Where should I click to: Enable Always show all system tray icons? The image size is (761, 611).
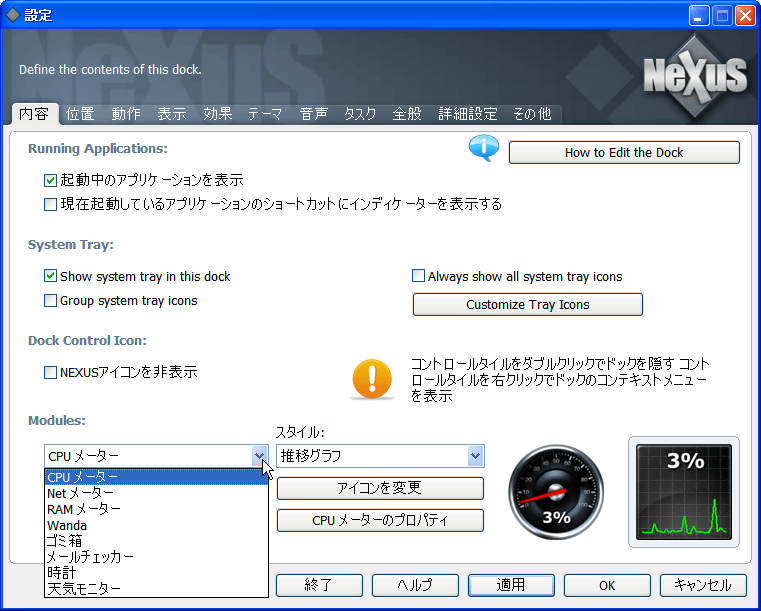tap(418, 276)
